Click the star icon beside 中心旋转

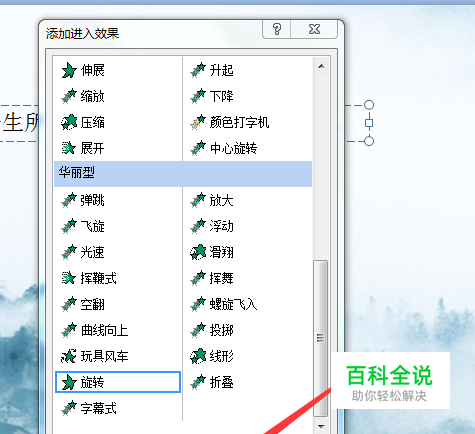tap(198, 148)
